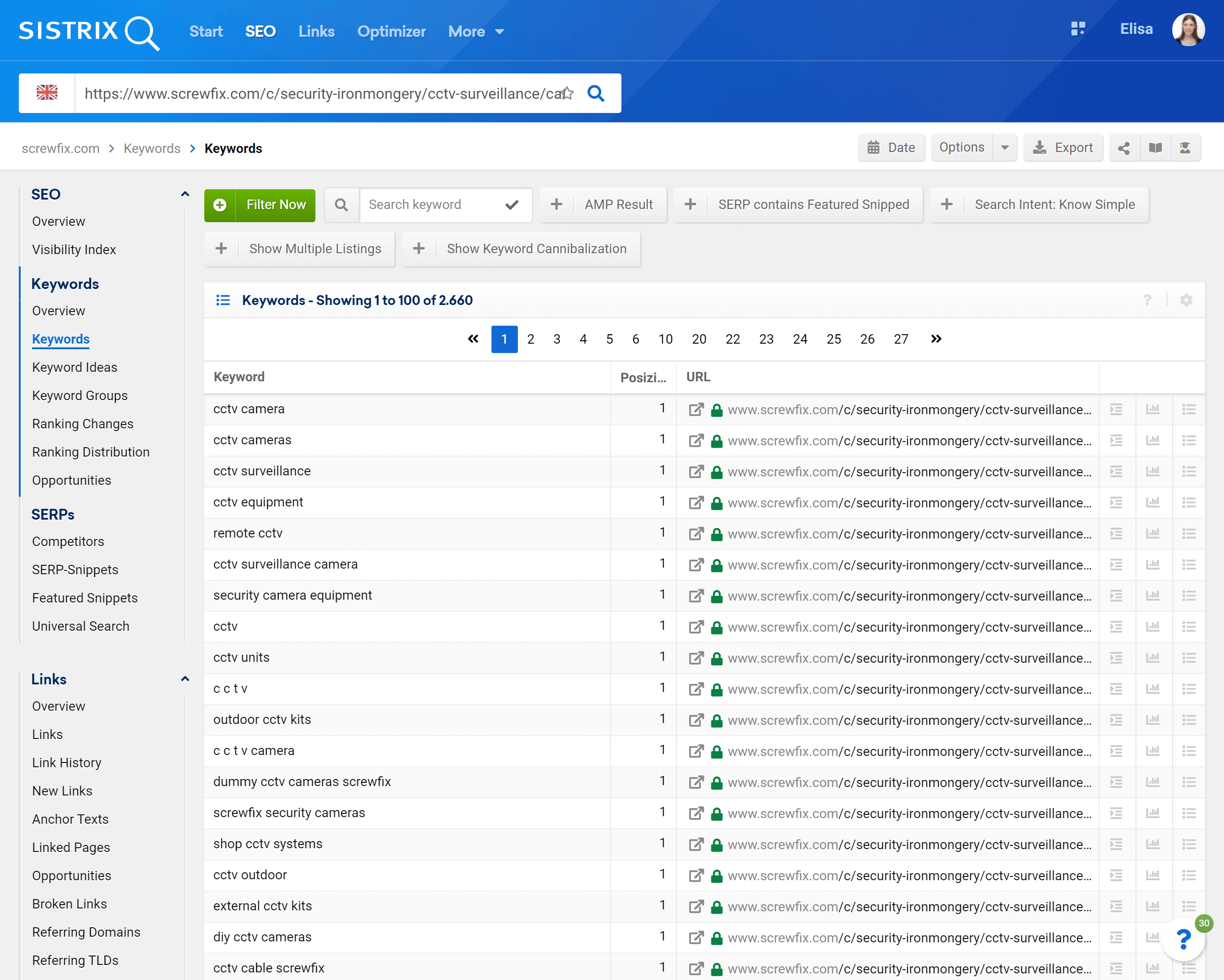Image resolution: width=1224 pixels, height=980 pixels.
Task: Enable Show Keyword Cannibalization filter
Action: pyautogui.click(x=521, y=249)
